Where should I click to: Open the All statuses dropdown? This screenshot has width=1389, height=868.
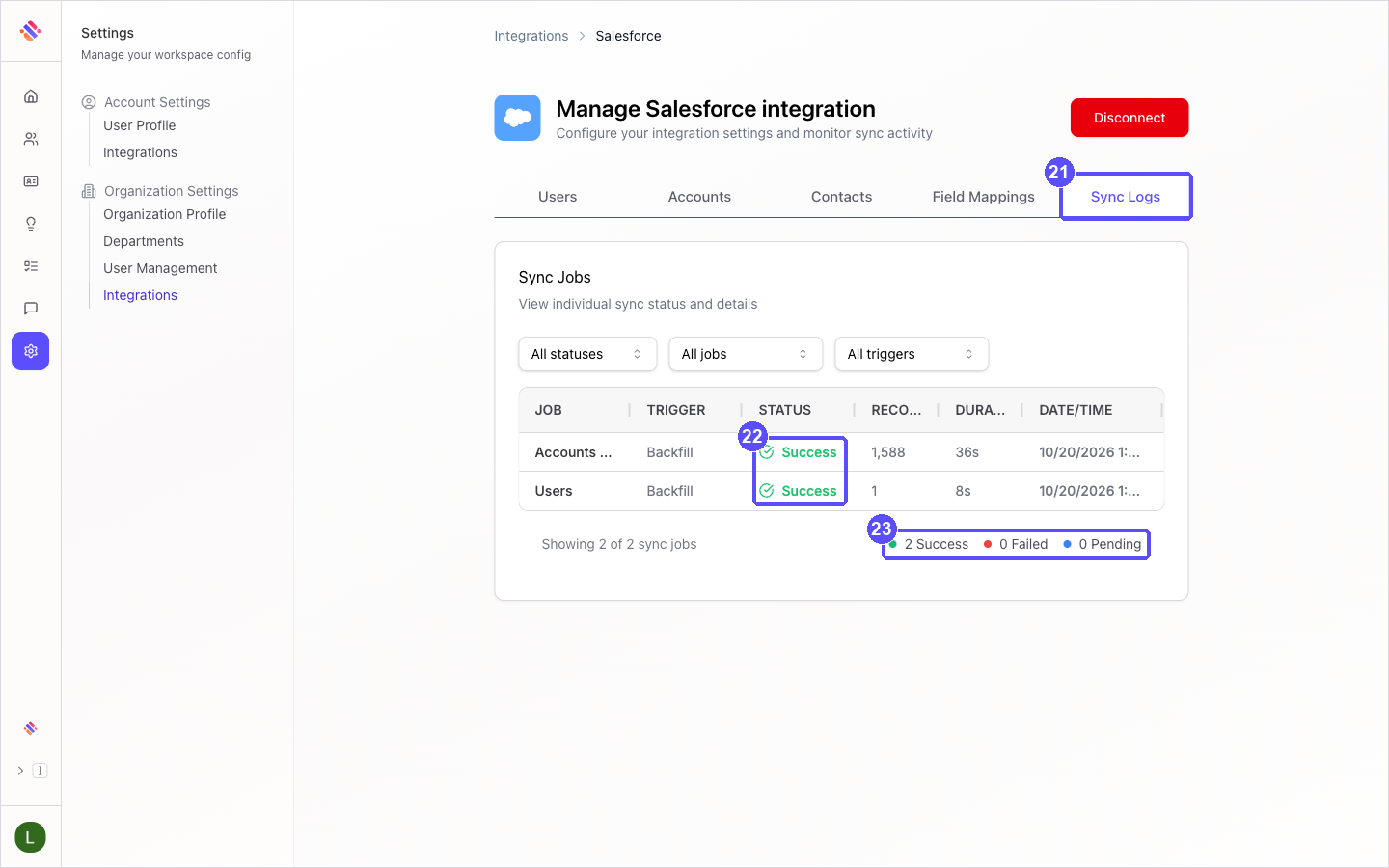[587, 354]
